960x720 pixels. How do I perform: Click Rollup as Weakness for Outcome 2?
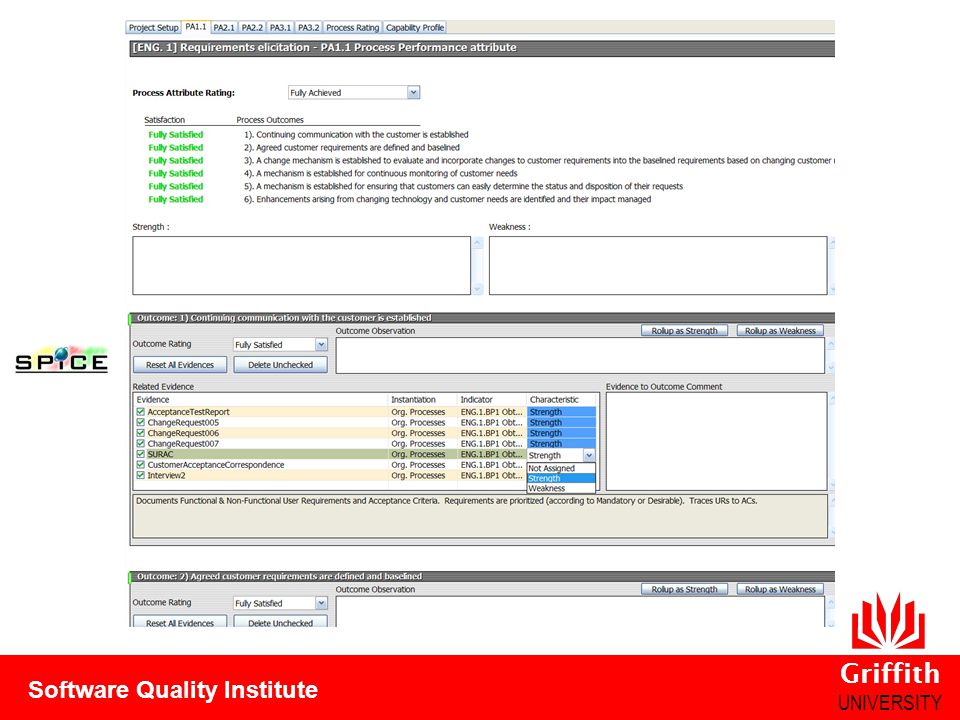(x=780, y=589)
